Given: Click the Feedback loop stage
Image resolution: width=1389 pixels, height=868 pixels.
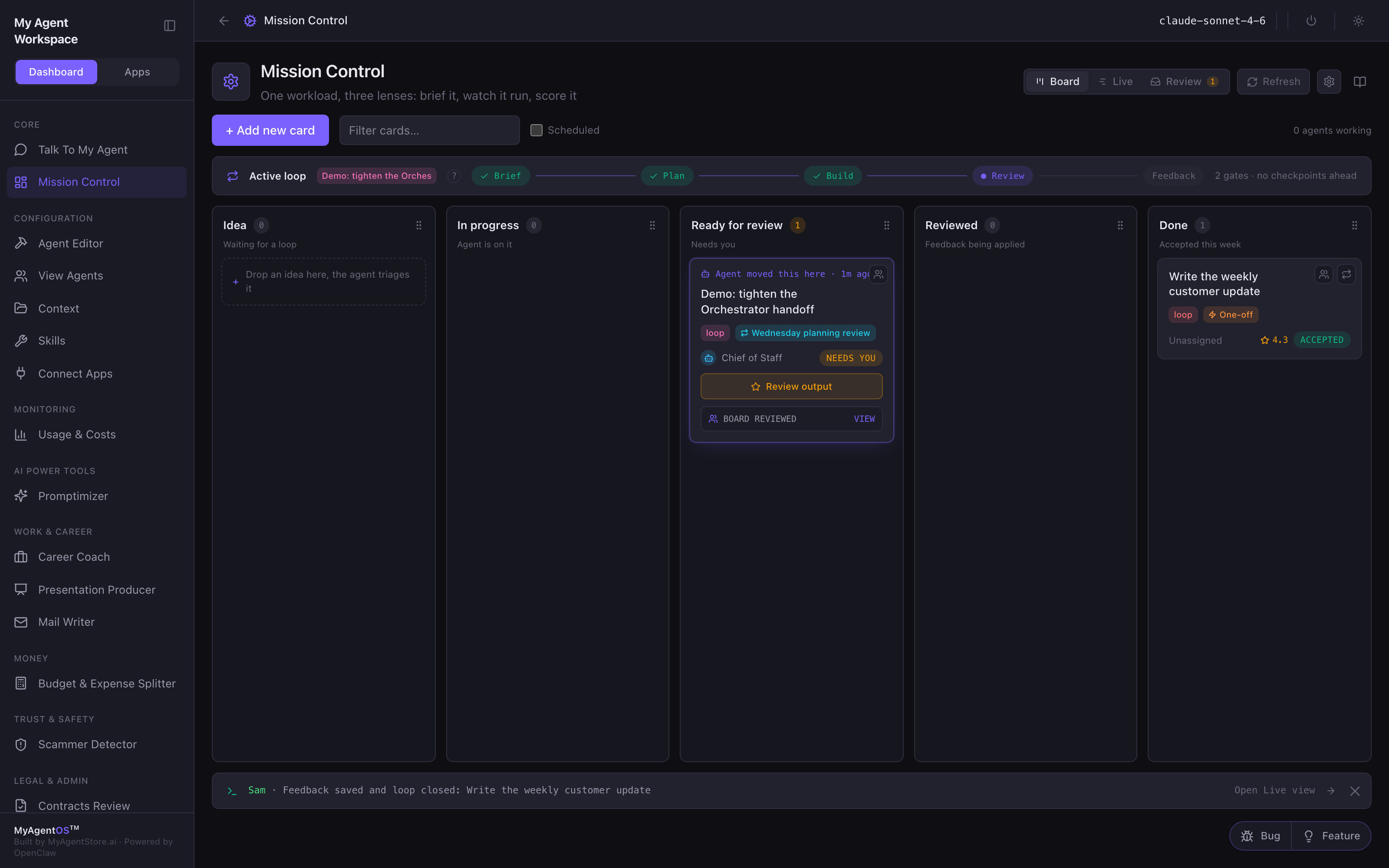Looking at the screenshot, I should tap(1173, 176).
